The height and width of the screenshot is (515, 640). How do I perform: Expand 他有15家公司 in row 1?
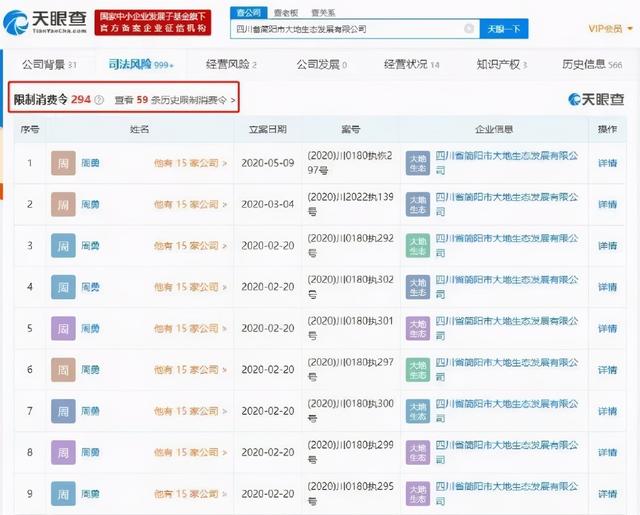pyautogui.click(x=190, y=163)
